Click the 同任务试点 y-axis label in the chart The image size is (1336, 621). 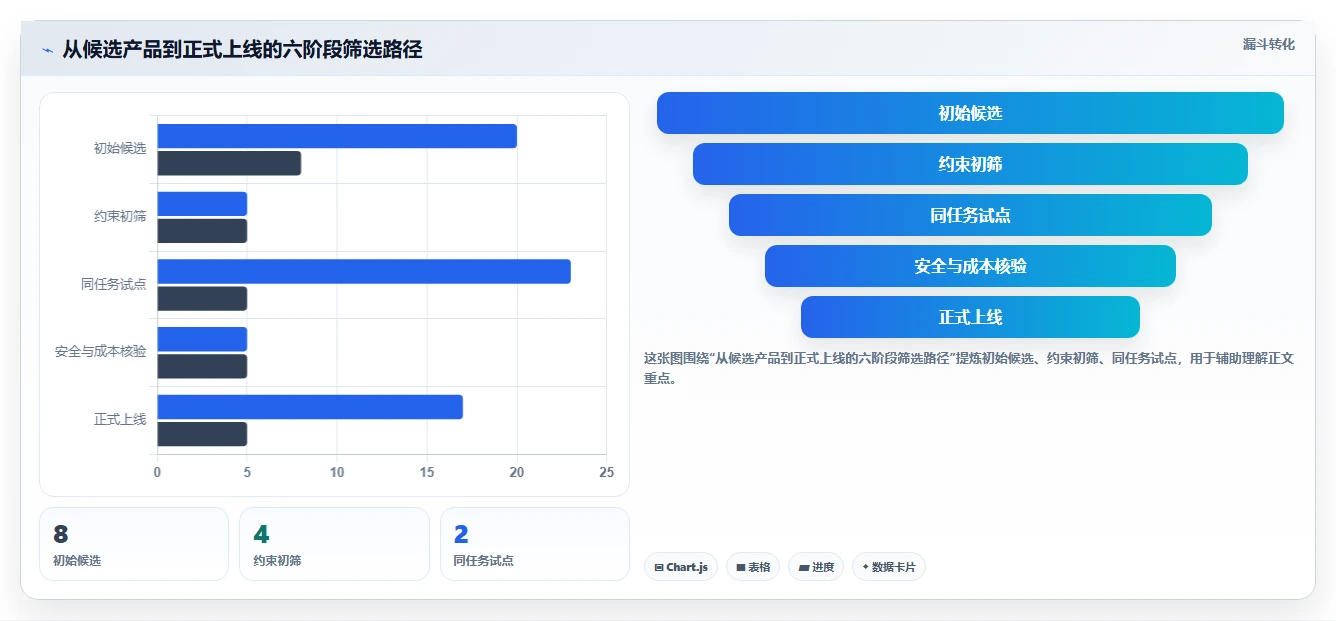click(x=114, y=284)
